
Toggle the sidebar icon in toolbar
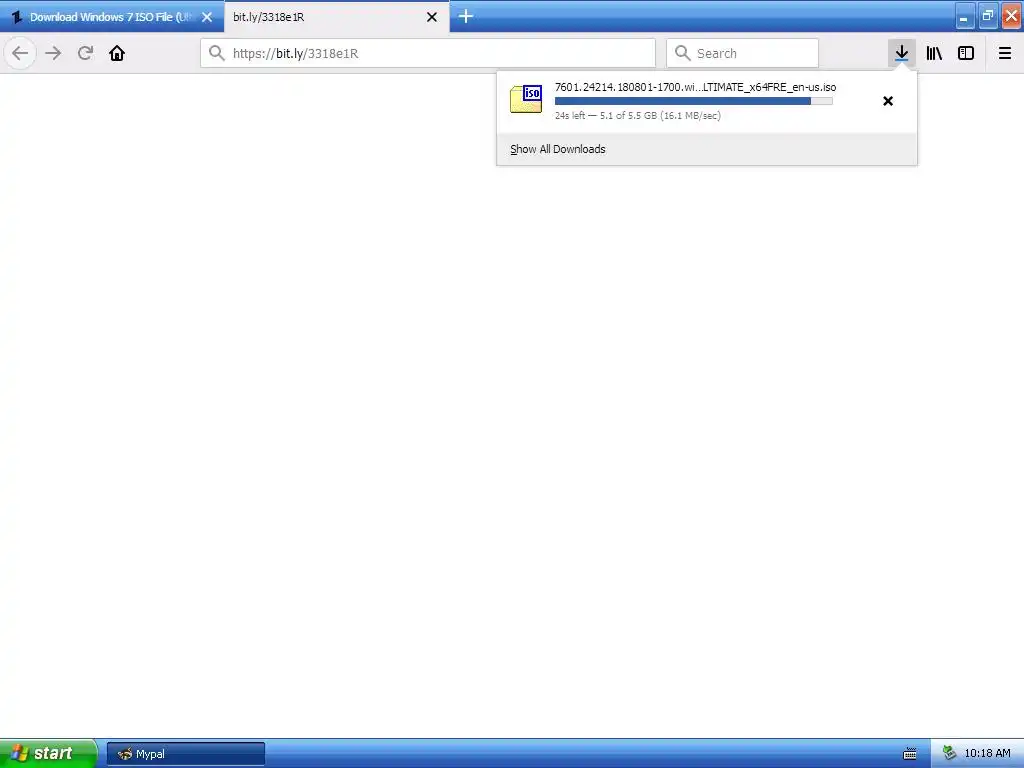pyautogui.click(x=966, y=53)
